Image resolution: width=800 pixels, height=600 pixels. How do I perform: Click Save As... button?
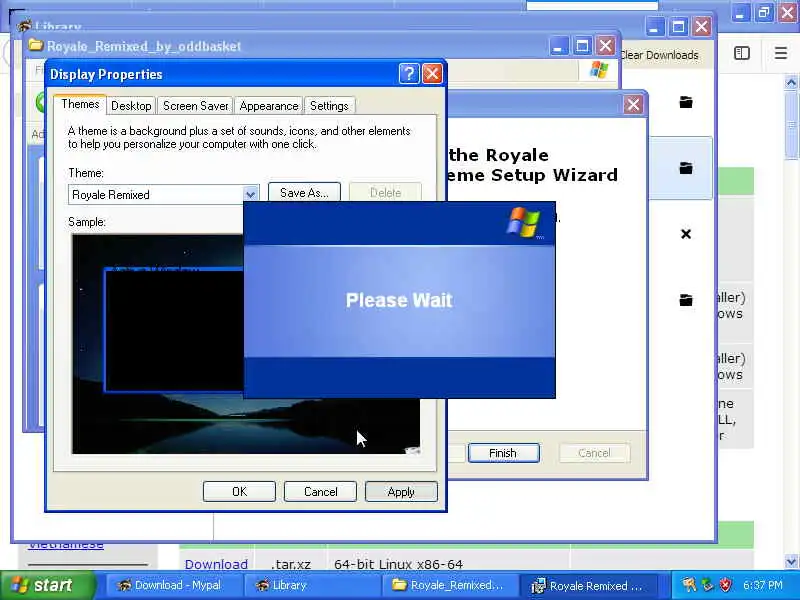(x=304, y=192)
